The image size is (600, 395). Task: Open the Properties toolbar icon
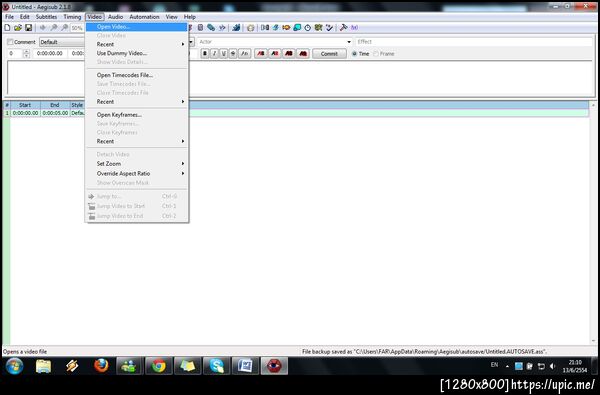(200, 28)
